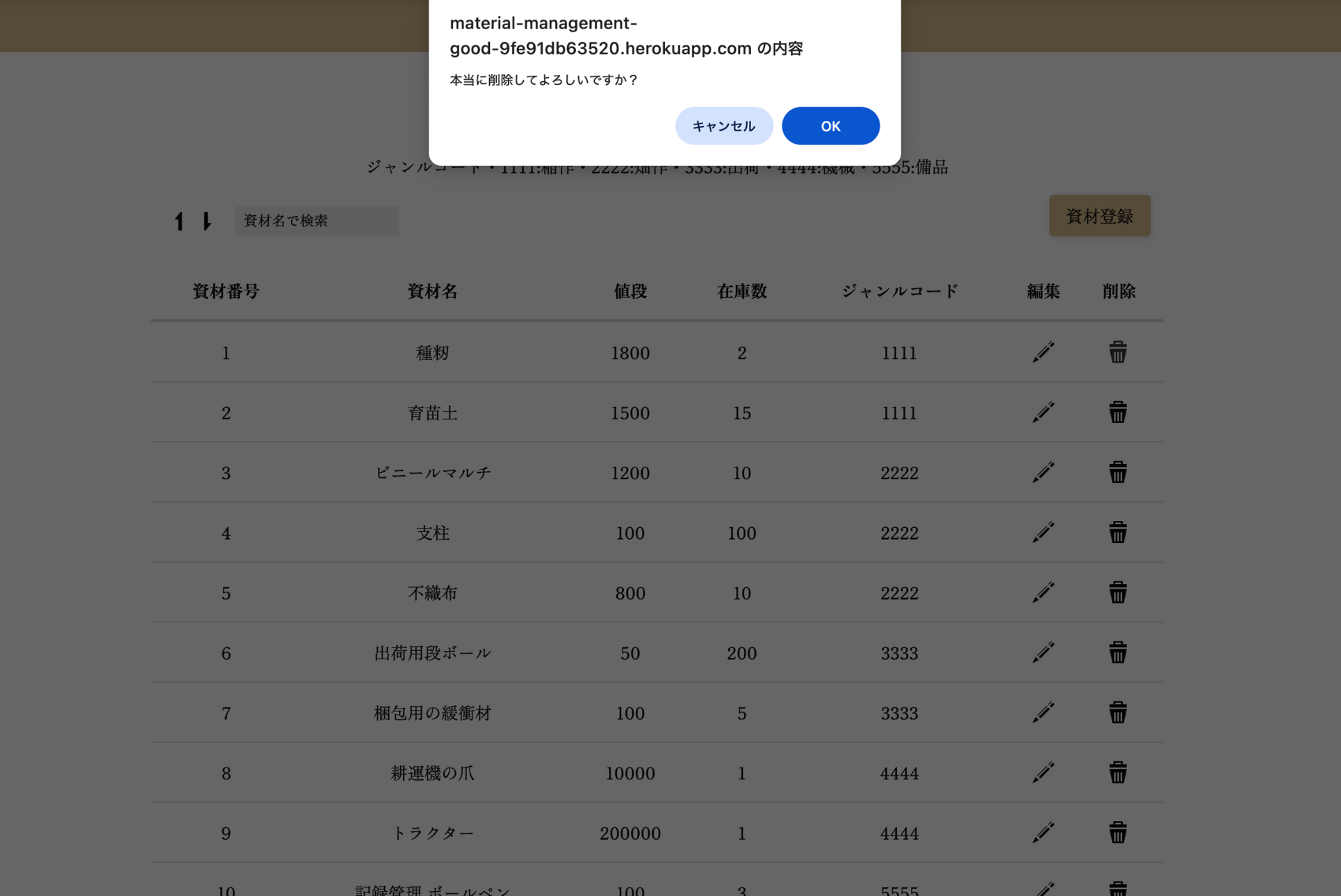
Task: Edit 梱包用の緩衝材 with pencil icon
Action: pos(1043,713)
